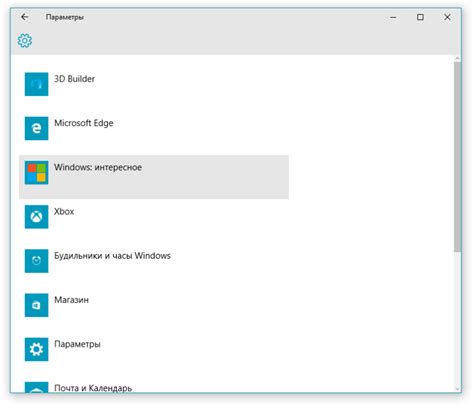
Task: Click the 3D Builder app icon
Action: (36, 84)
